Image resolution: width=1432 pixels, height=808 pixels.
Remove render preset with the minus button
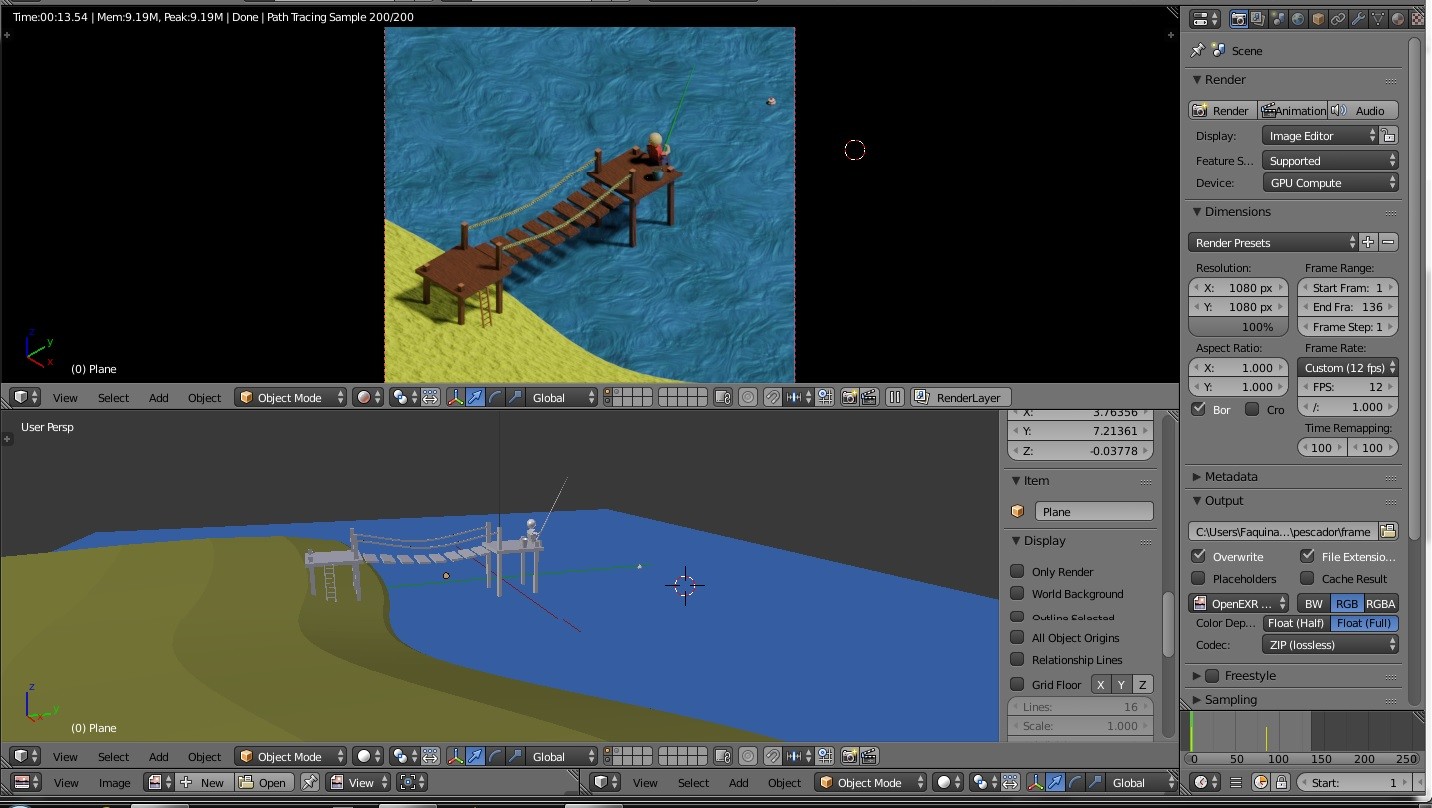[1388, 242]
